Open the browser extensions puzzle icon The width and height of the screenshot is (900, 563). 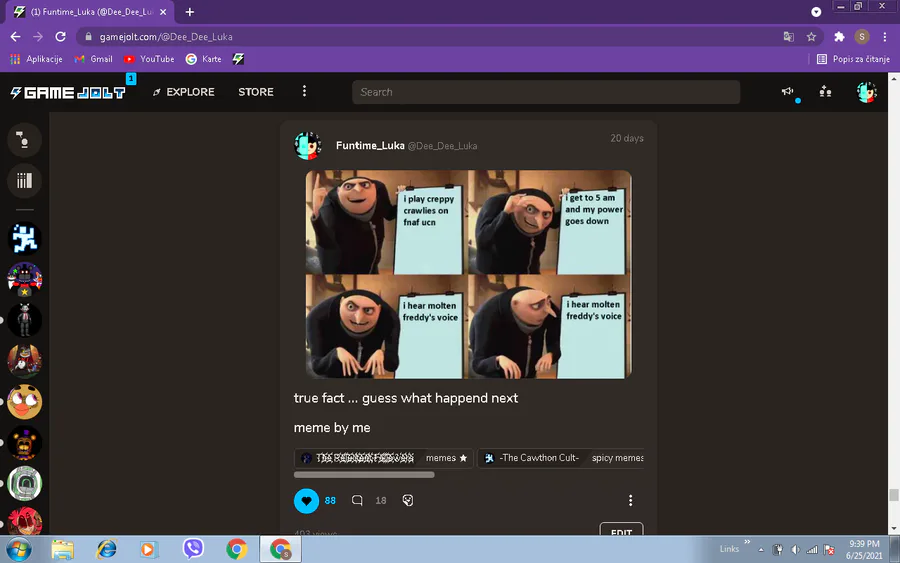(839, 37)
